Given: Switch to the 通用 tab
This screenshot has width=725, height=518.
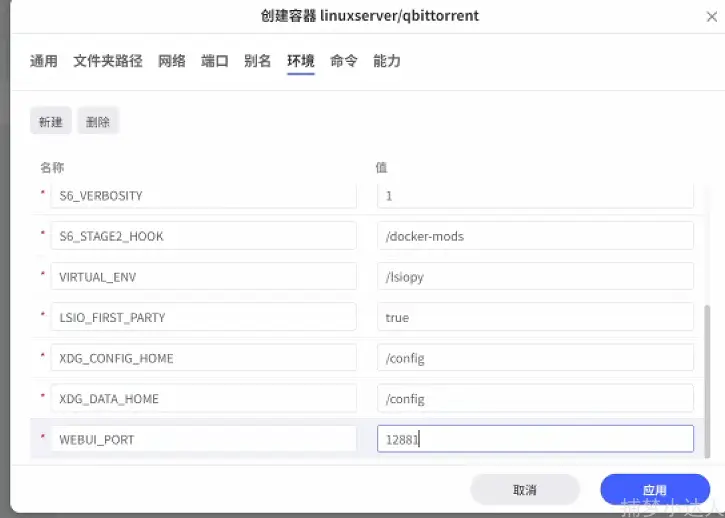Looking at the screenshot, I should click(44, 61).
